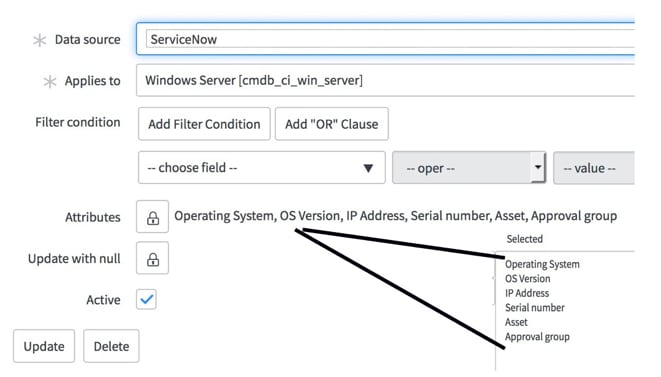Image resolution: width=661 pixels, height=377 pixels.
Task: Click the Applies to label
Action: click(92, 81)
